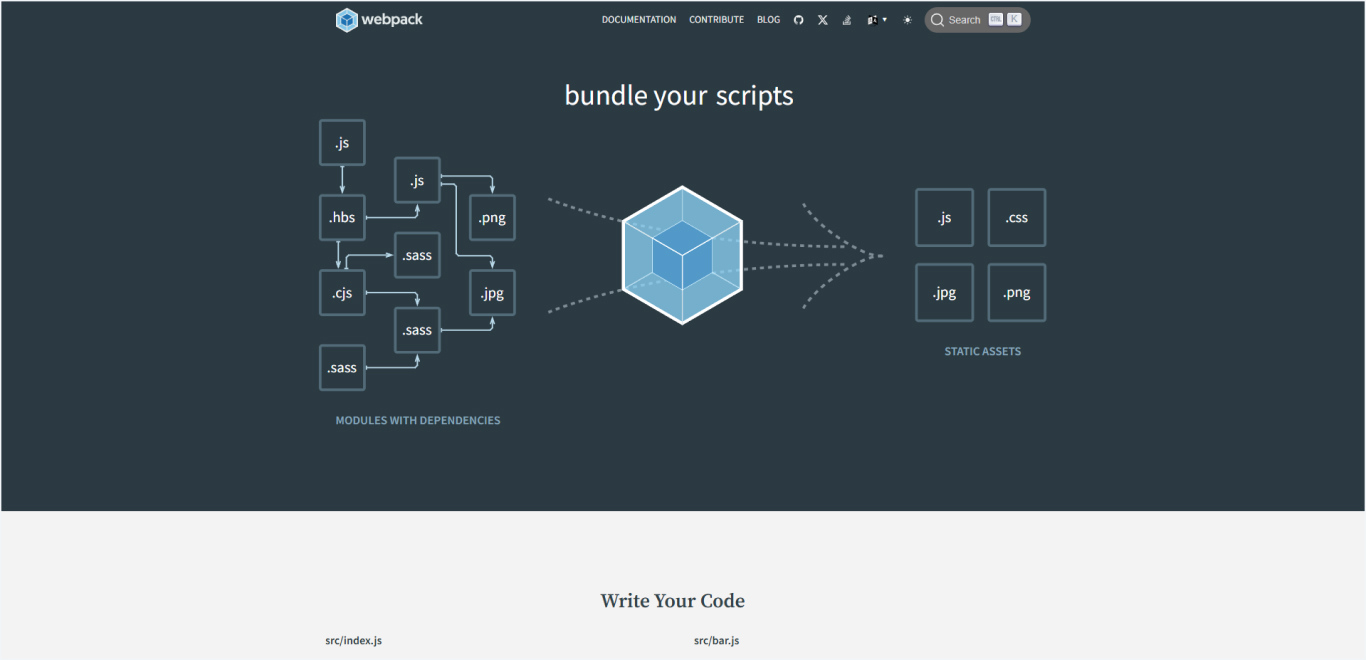Click the X (Twitter) social icon
Viewport: 1366px width, 660px height.
coord(822,19)
